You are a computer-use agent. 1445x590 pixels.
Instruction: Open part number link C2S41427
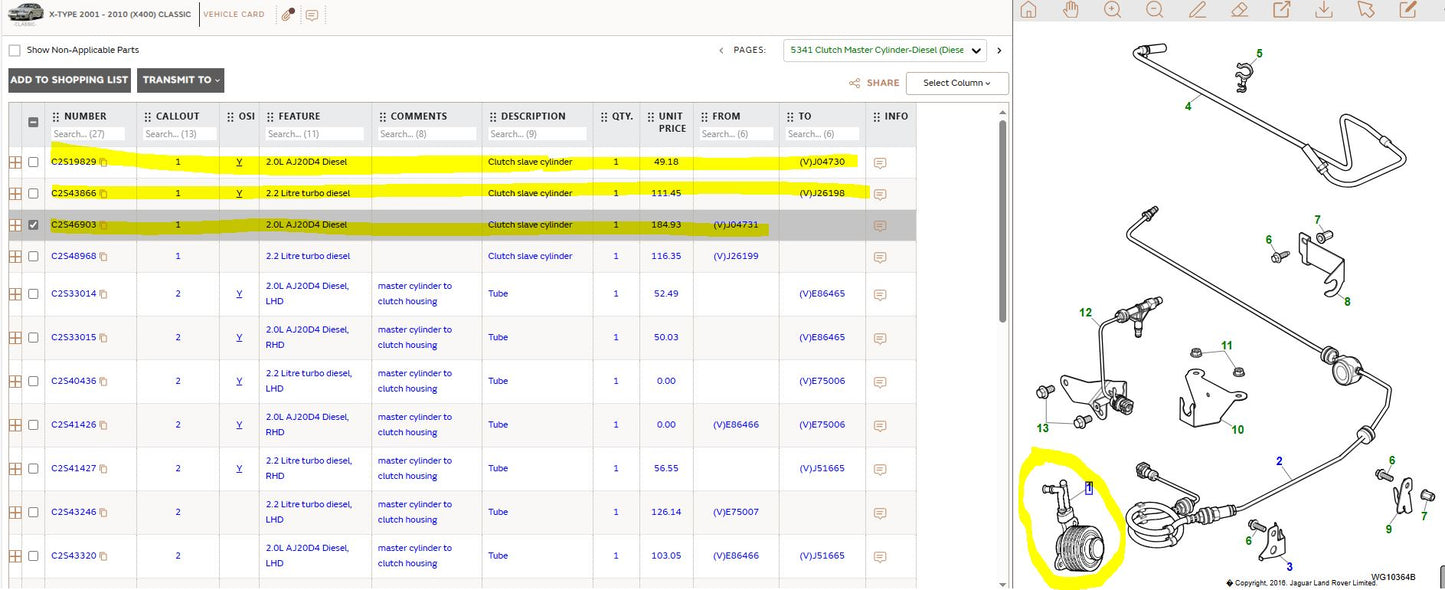pos(74,469)
